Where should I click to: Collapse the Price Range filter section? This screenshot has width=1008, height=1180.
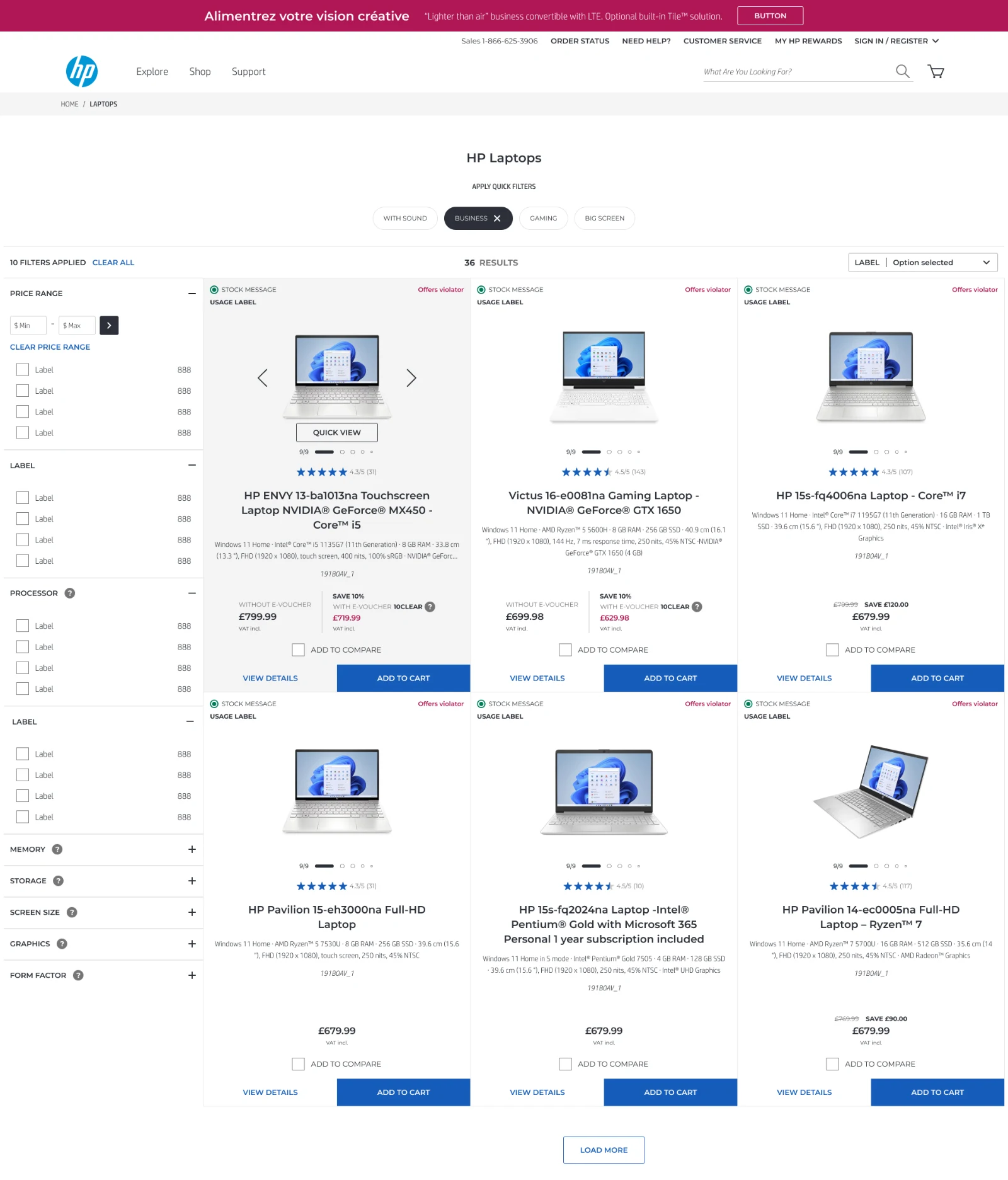coord(192,294)
